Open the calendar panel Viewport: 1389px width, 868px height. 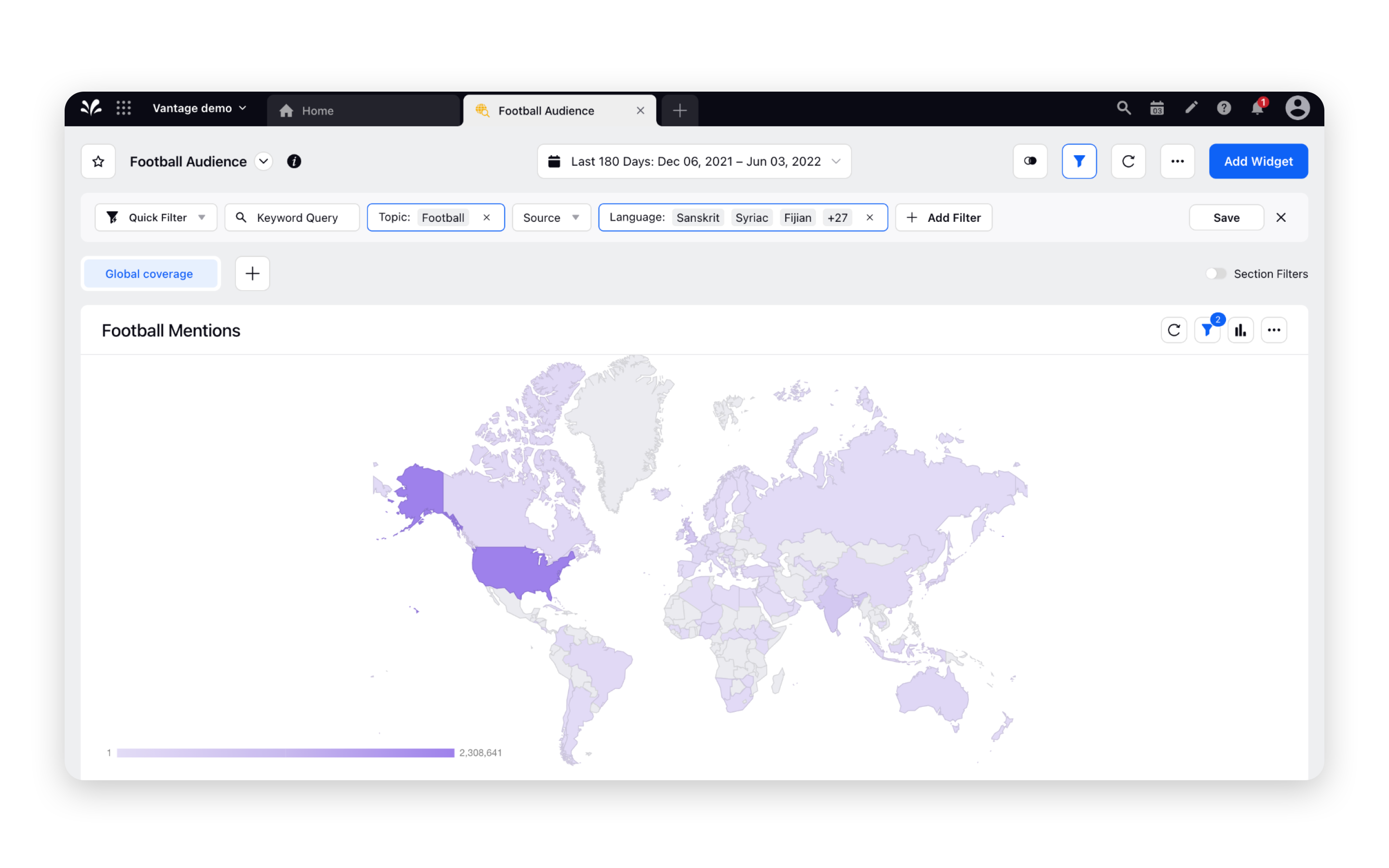(x=1157, y=108)
